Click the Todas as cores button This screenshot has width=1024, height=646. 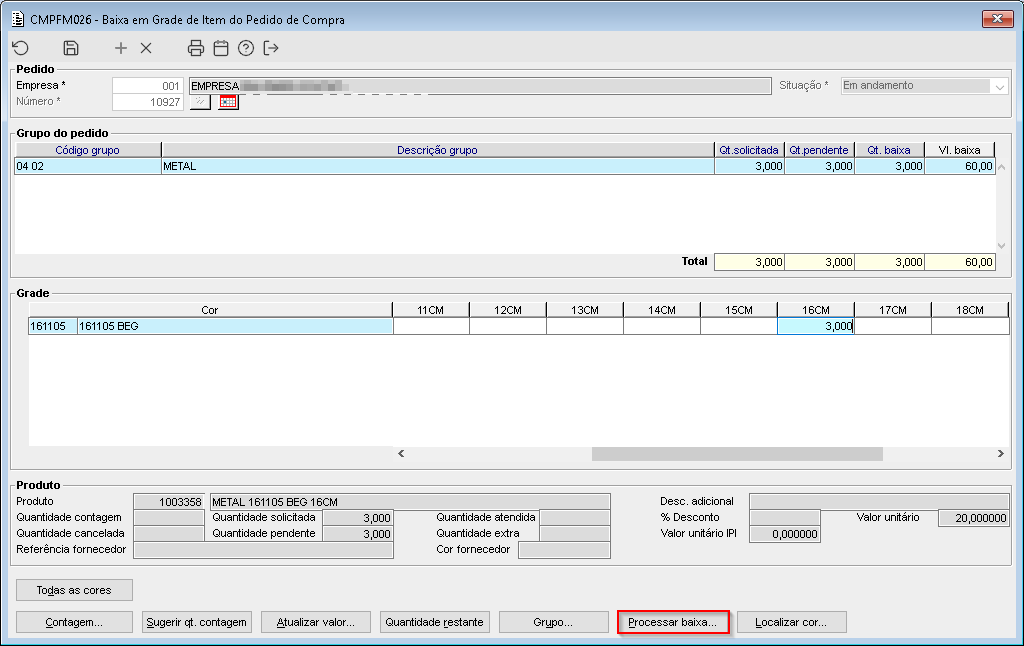click(x=74, y=590)
